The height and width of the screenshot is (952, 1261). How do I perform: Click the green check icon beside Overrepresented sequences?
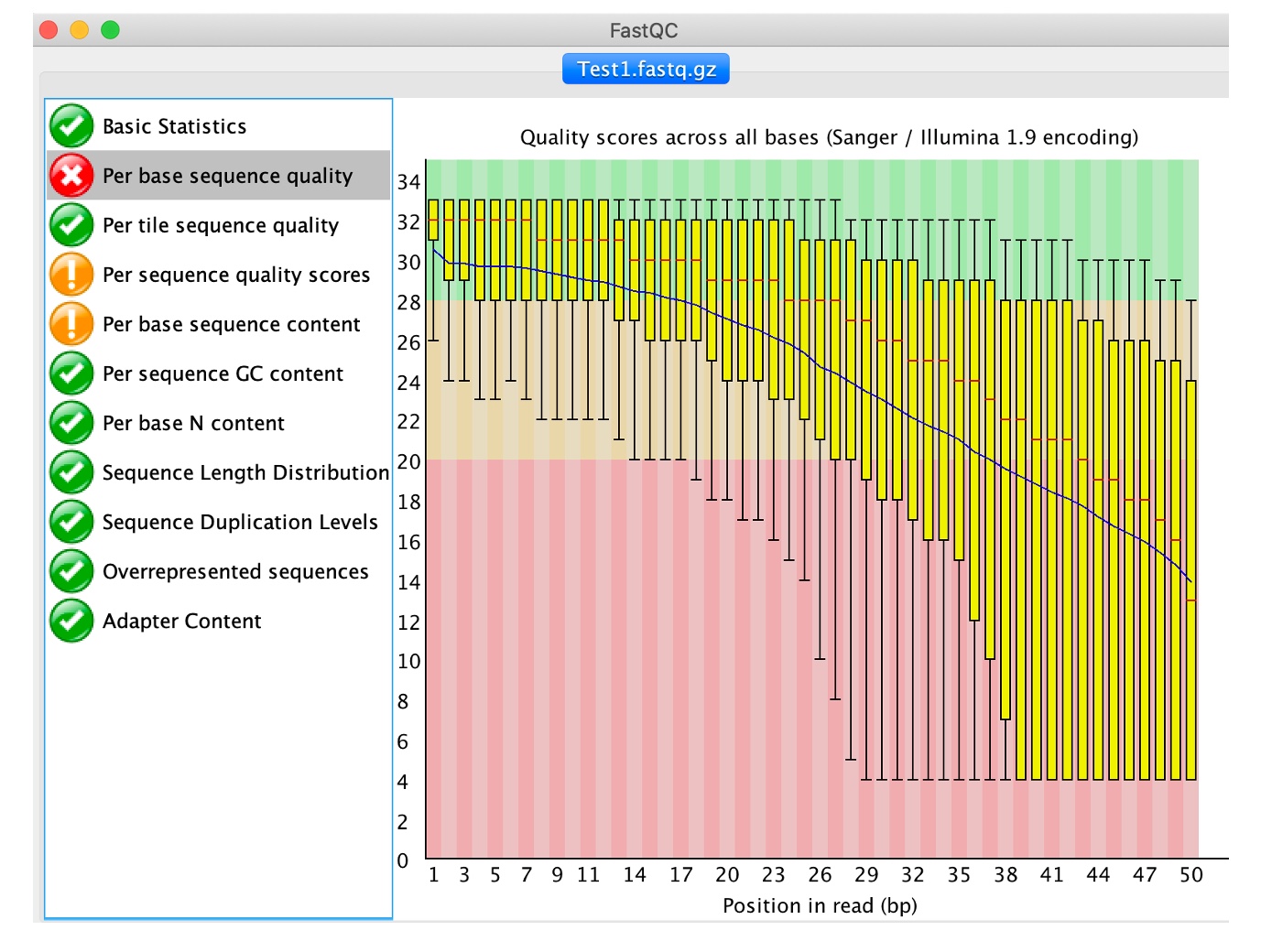tap(71, 571)
